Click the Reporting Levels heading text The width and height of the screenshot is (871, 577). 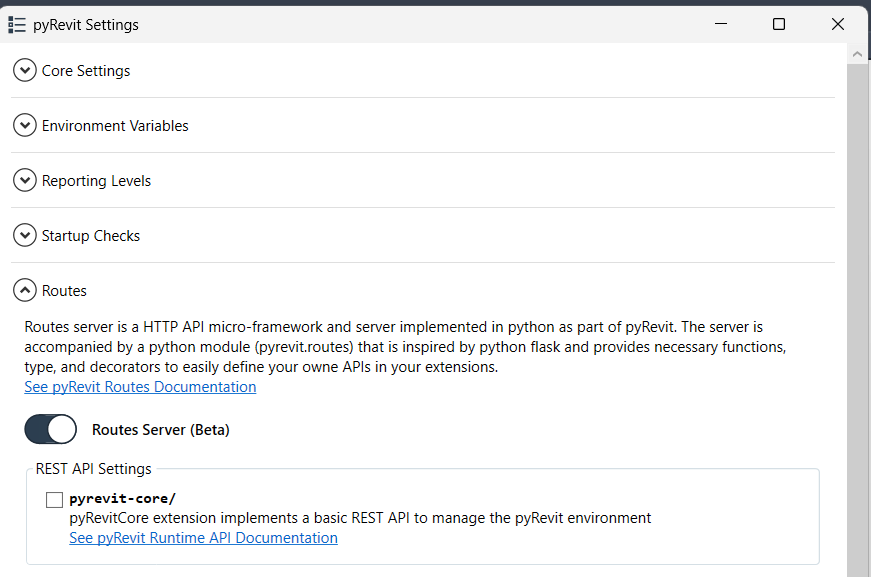pos(96,181)
